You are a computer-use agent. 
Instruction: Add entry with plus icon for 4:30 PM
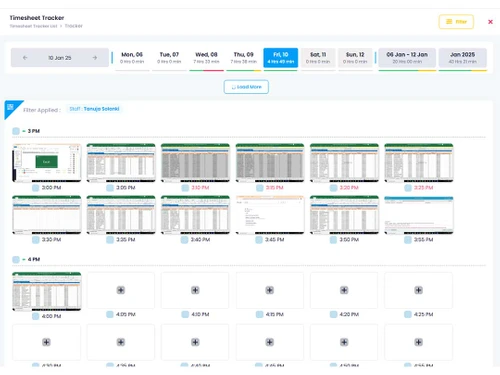pyautogui.click(x=46, y=342)
